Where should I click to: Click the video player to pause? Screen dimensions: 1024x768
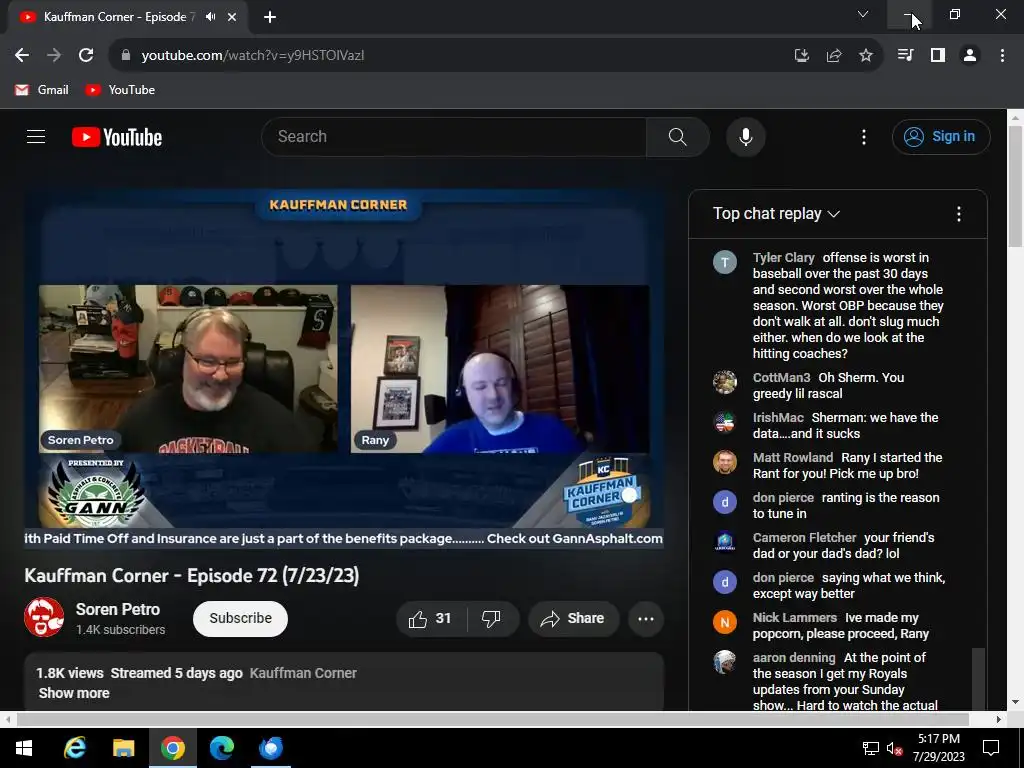pos(344,369)
